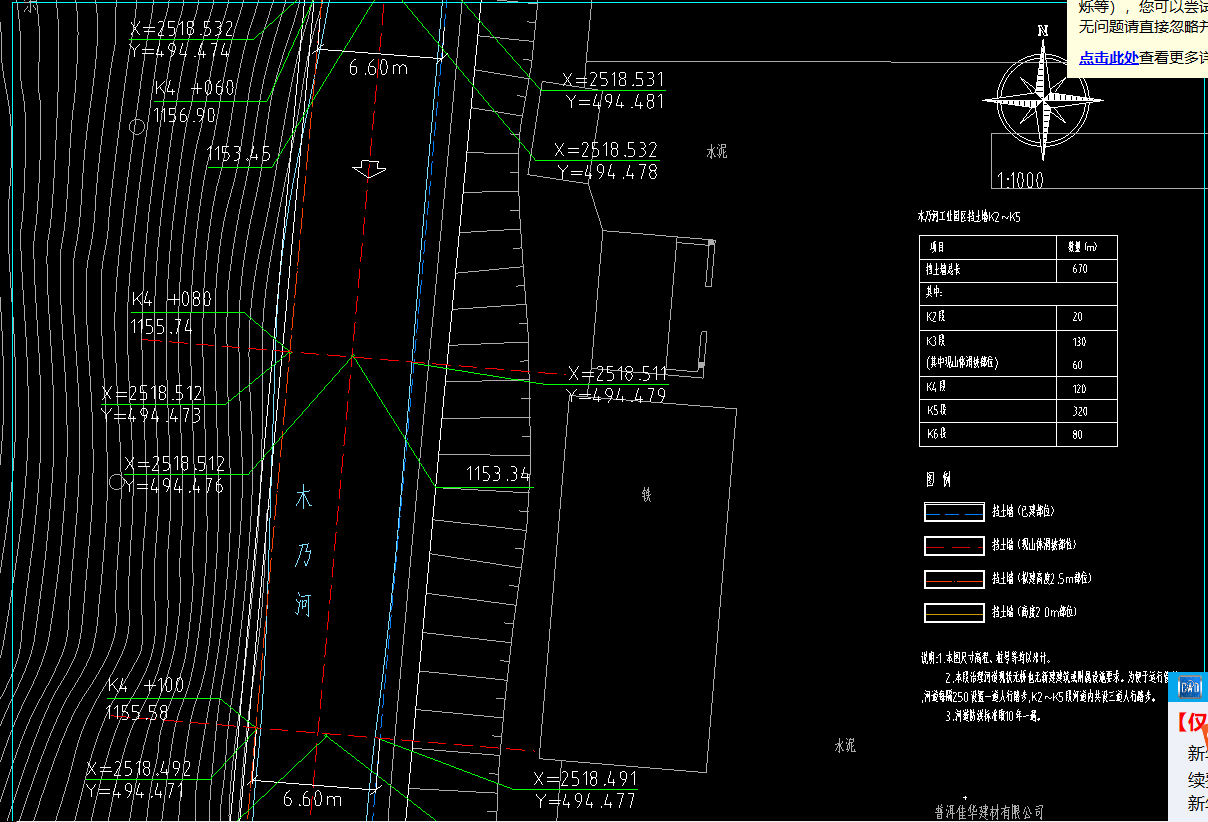
Task: Select elevation value 1155.58
Action: point(137,713)
